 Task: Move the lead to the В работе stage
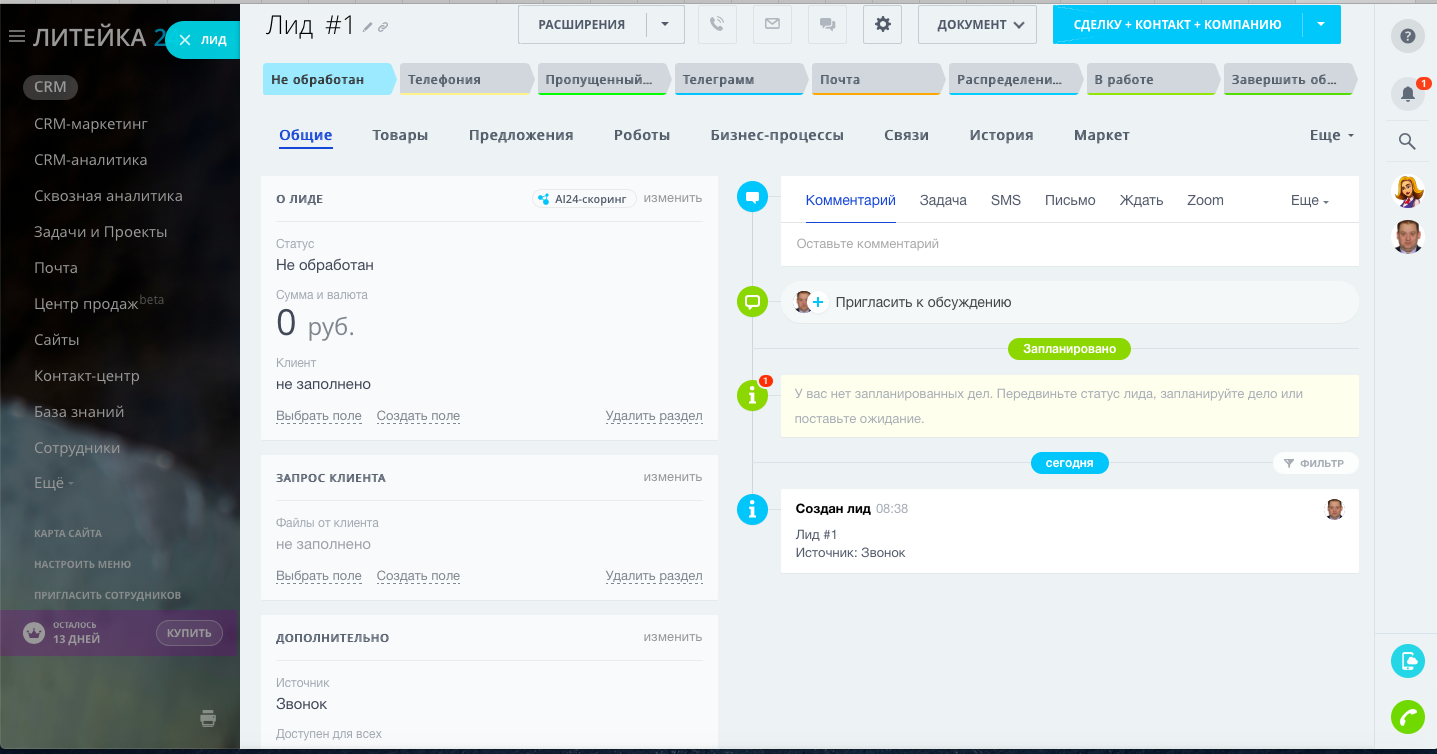point(1153,79)
